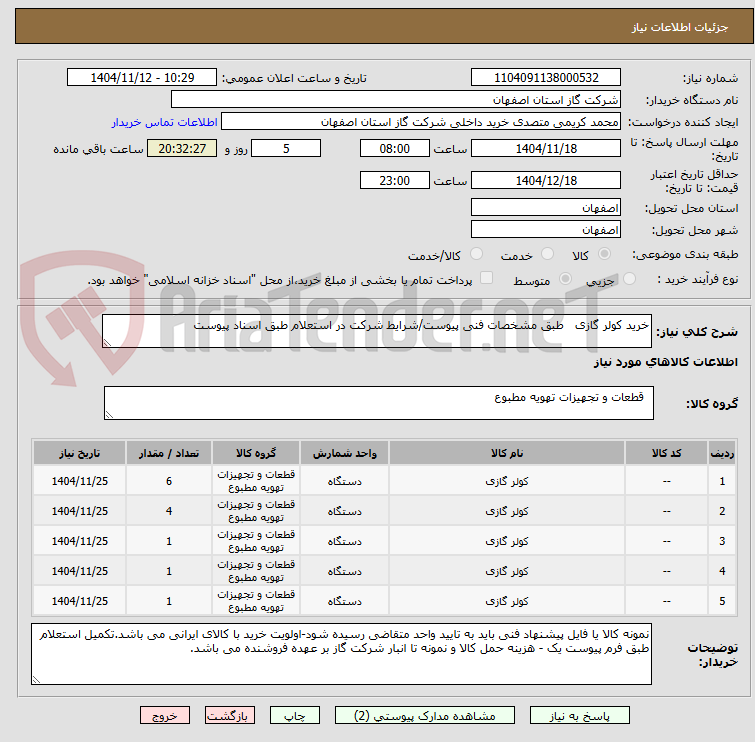The image size is (755, 742).
Task: Click the اطلاعات کالاهای مورد نیاز heading
Action: [665, 362]
